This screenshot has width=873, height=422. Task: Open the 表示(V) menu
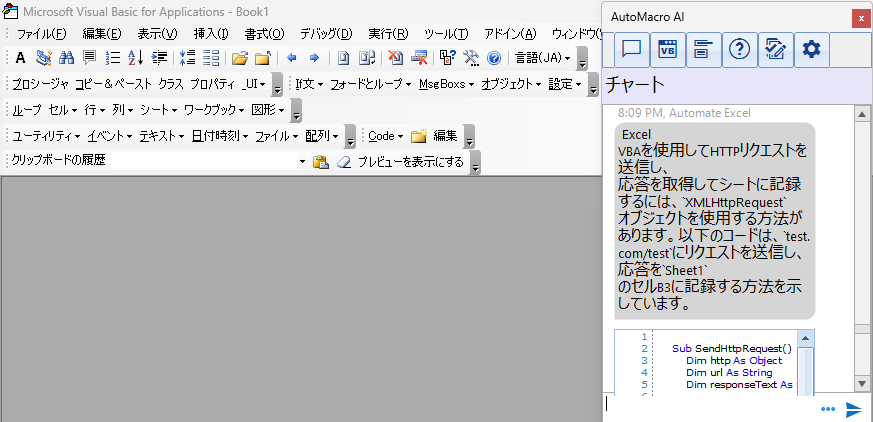coord(158,33)
